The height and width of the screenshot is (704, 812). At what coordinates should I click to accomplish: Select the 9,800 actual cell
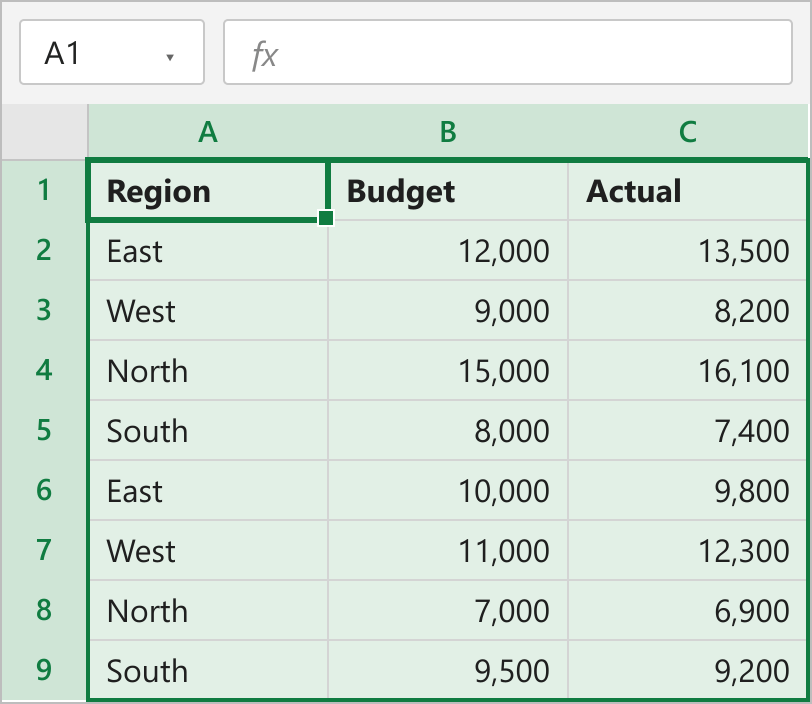point(687,490)
